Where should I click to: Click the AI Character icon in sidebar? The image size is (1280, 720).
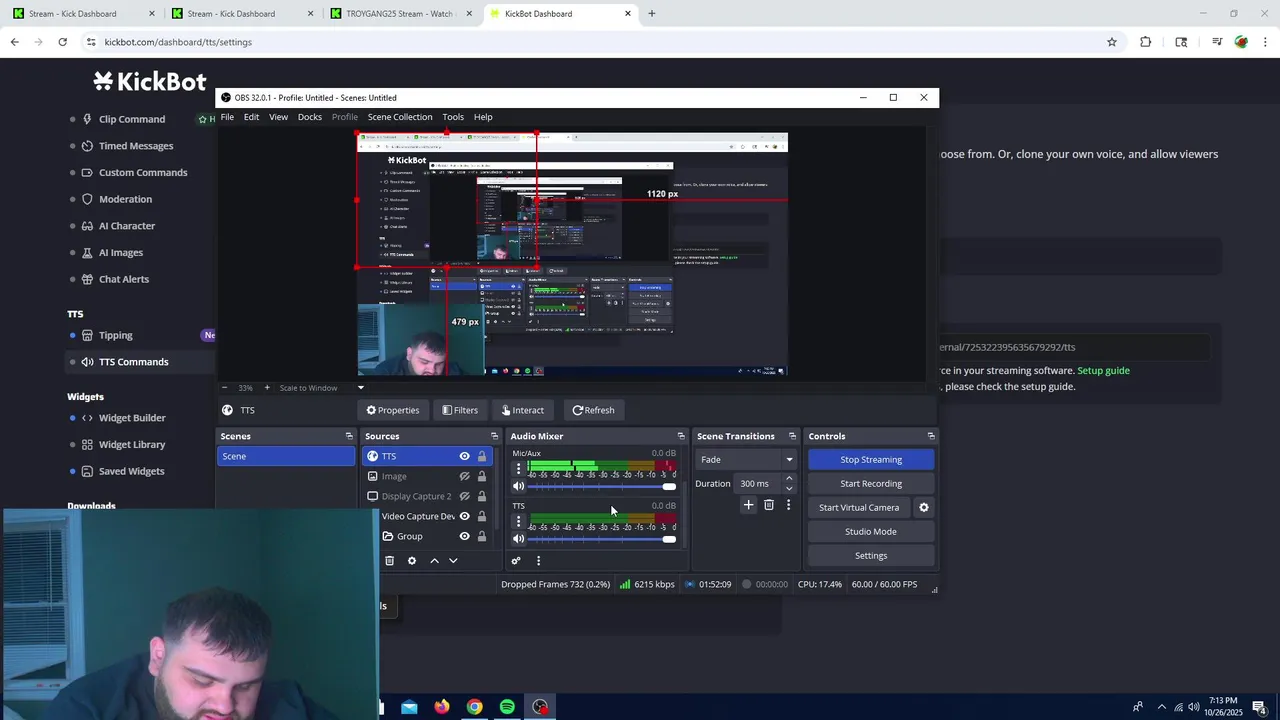click(x=88, y=226)
